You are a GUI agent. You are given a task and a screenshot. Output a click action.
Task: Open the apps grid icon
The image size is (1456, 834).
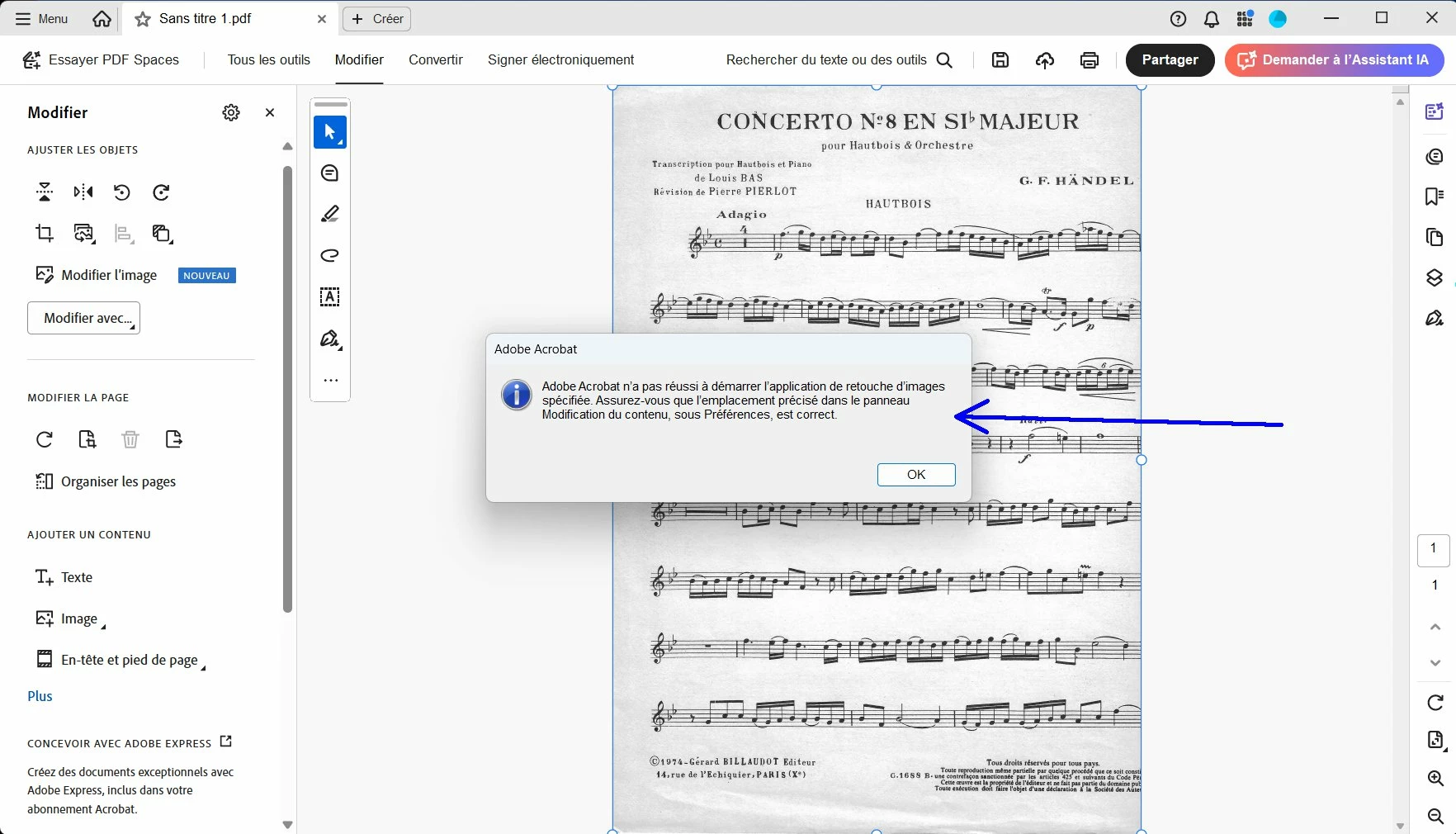click(x=1245, y=19)
